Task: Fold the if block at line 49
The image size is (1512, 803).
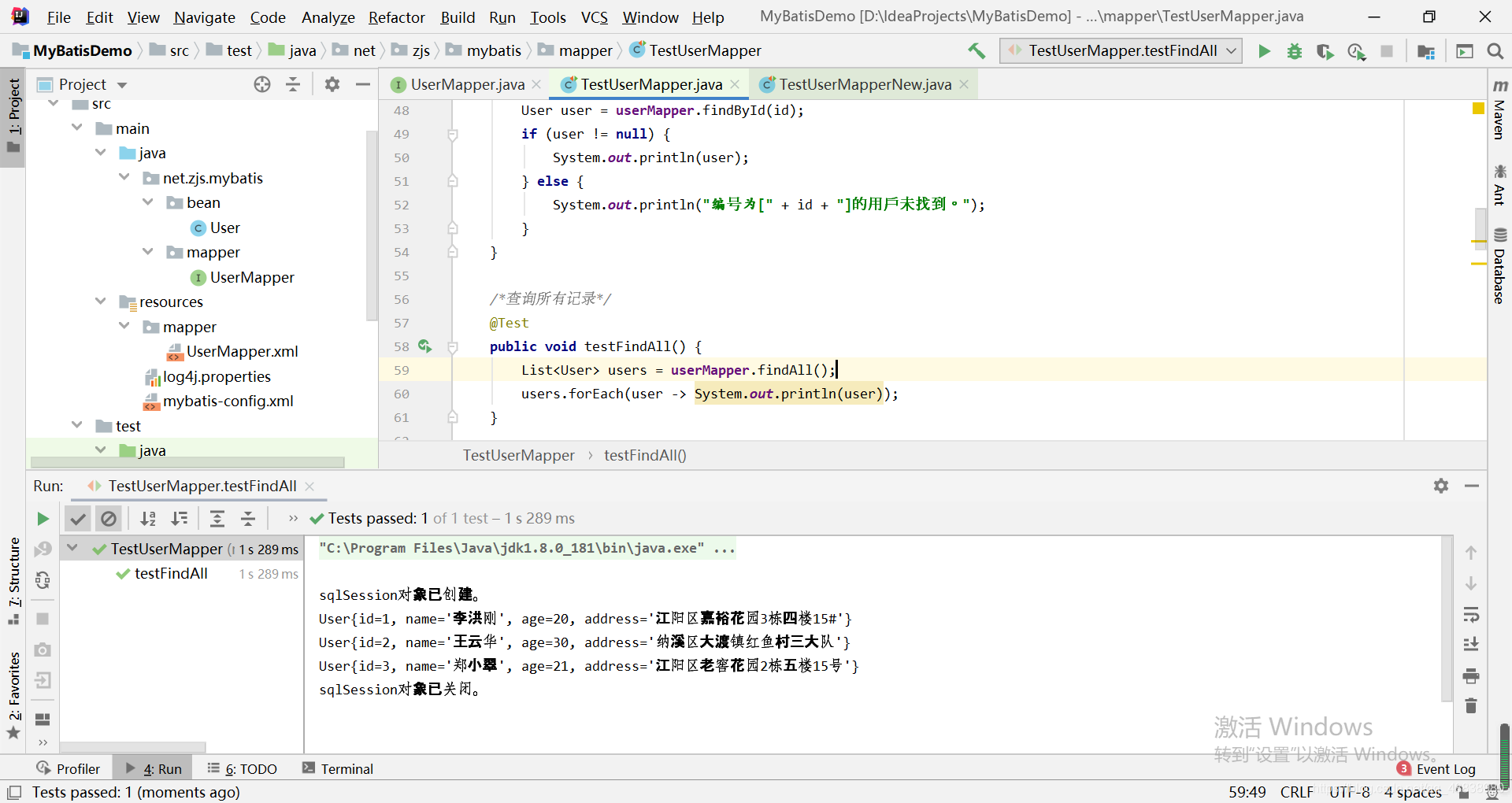Action: tap(453, 135)
